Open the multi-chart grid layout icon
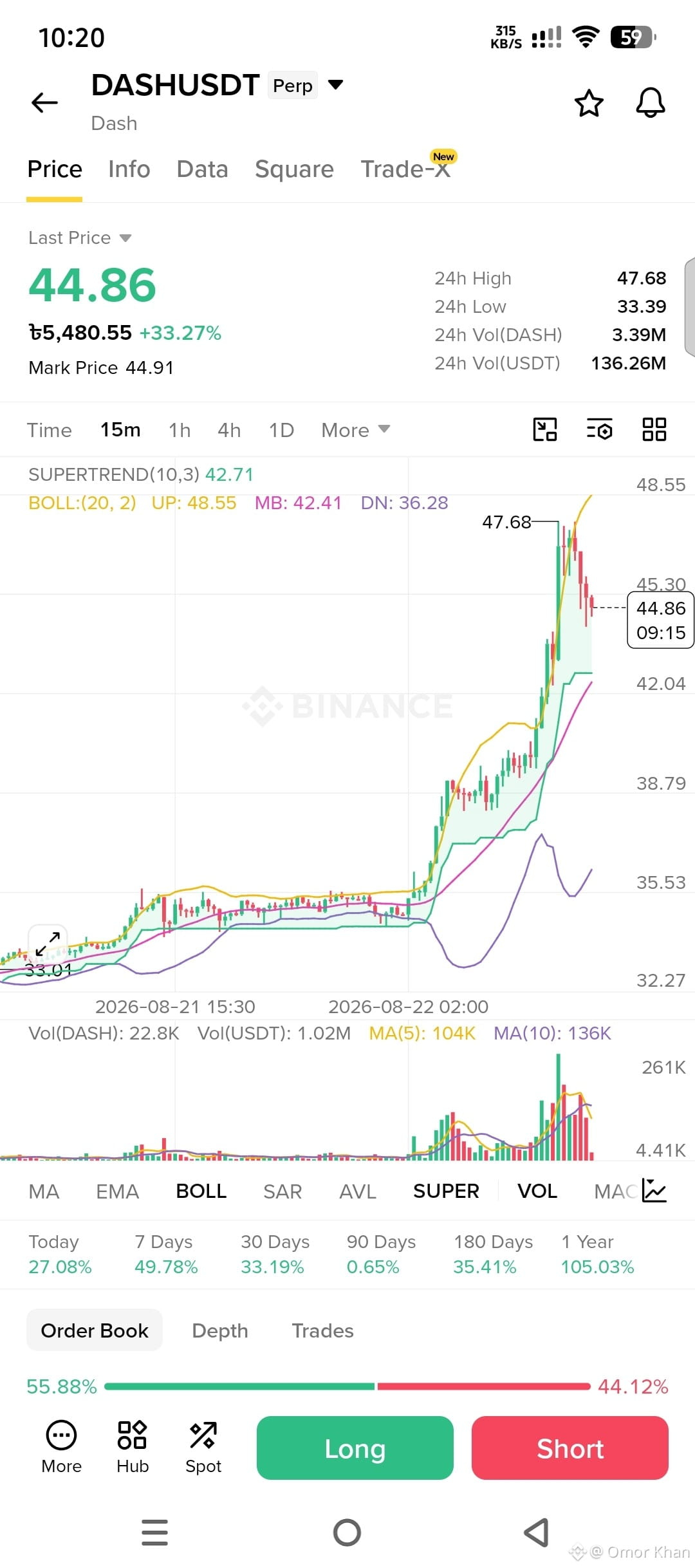695x1568 pixels. pyautogui.click(x=654, y=429)
